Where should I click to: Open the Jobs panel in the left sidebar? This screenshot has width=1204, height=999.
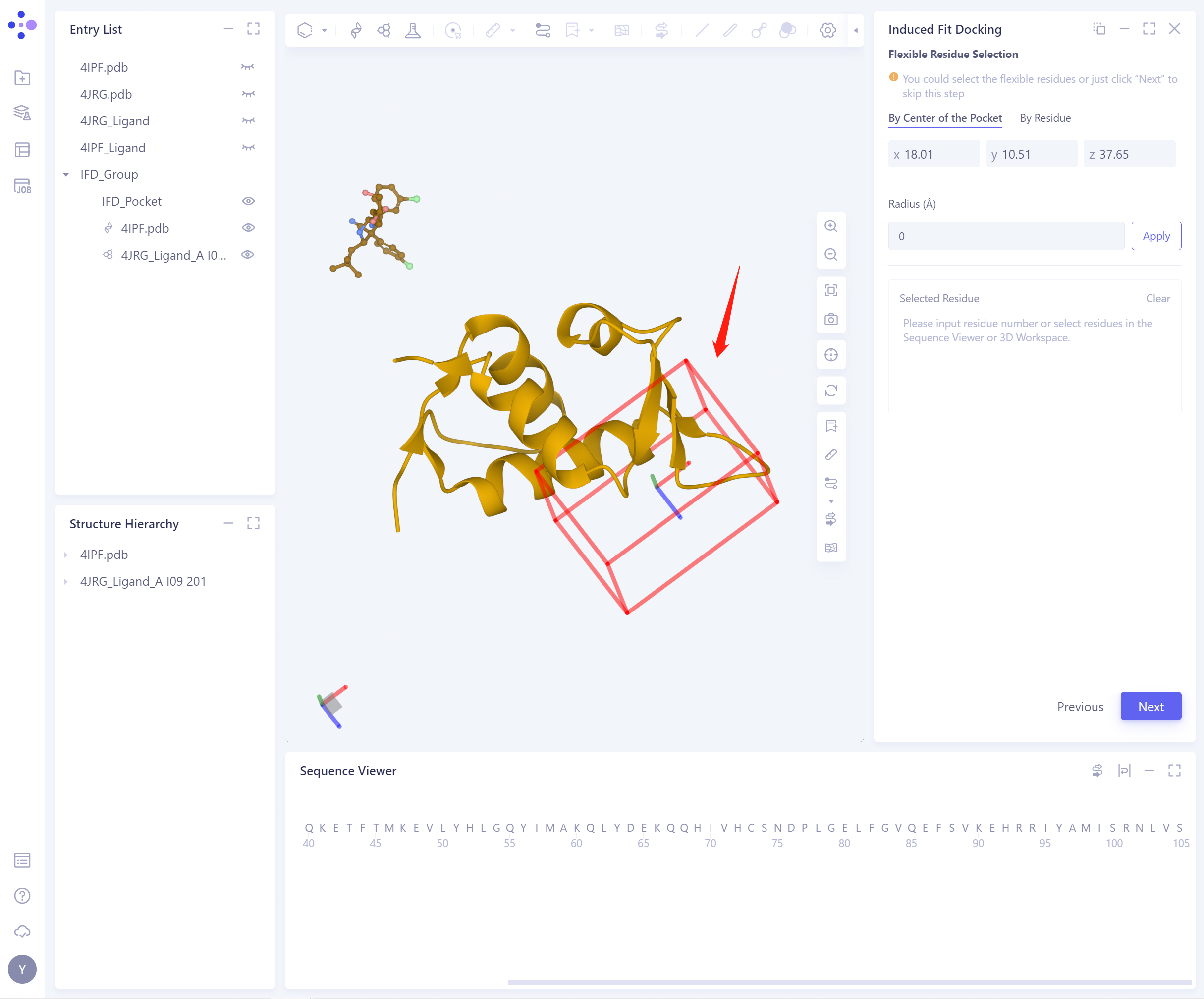click(22, 186)
